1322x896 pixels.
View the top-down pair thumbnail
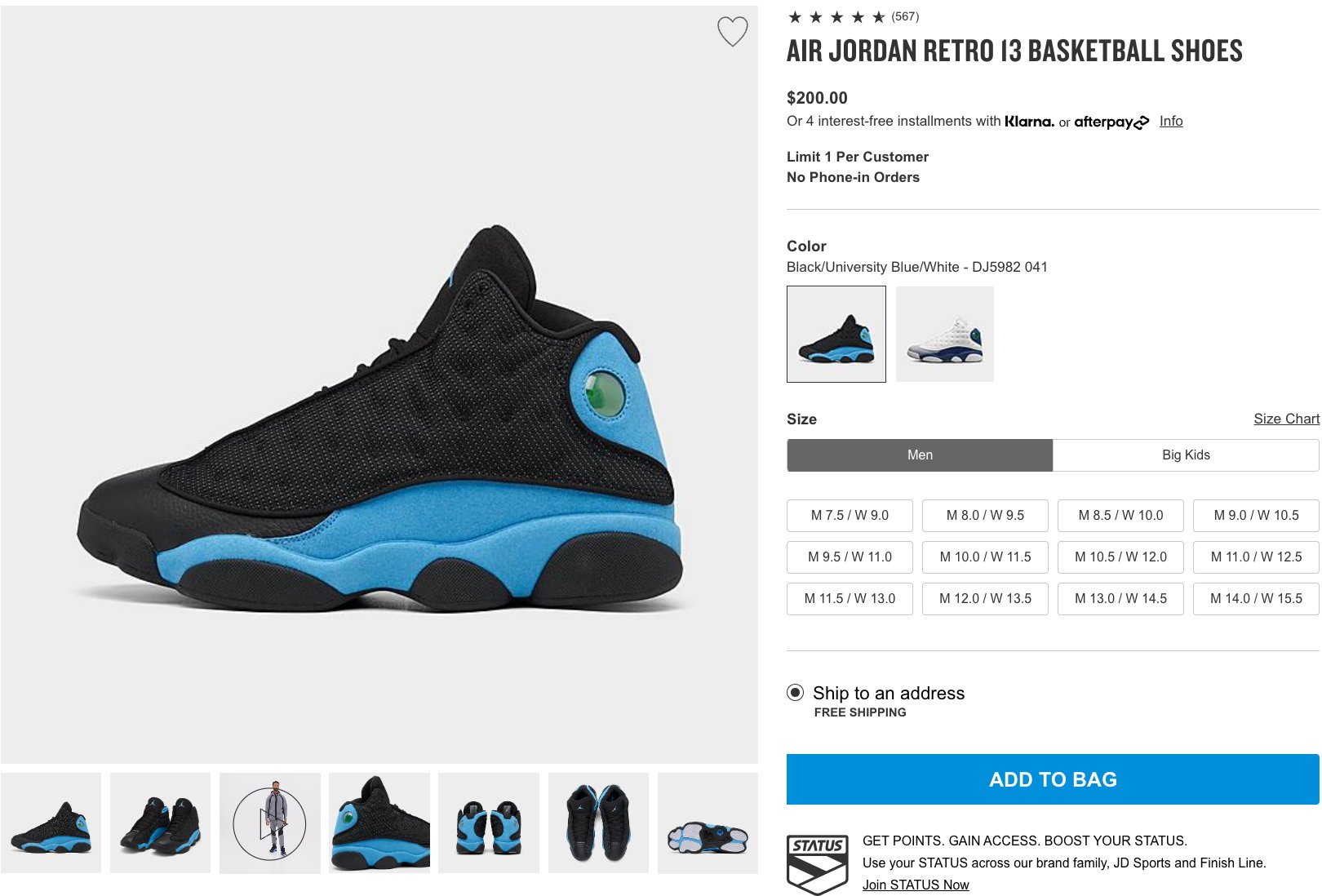pyautogui.click(x=598, y=823)
